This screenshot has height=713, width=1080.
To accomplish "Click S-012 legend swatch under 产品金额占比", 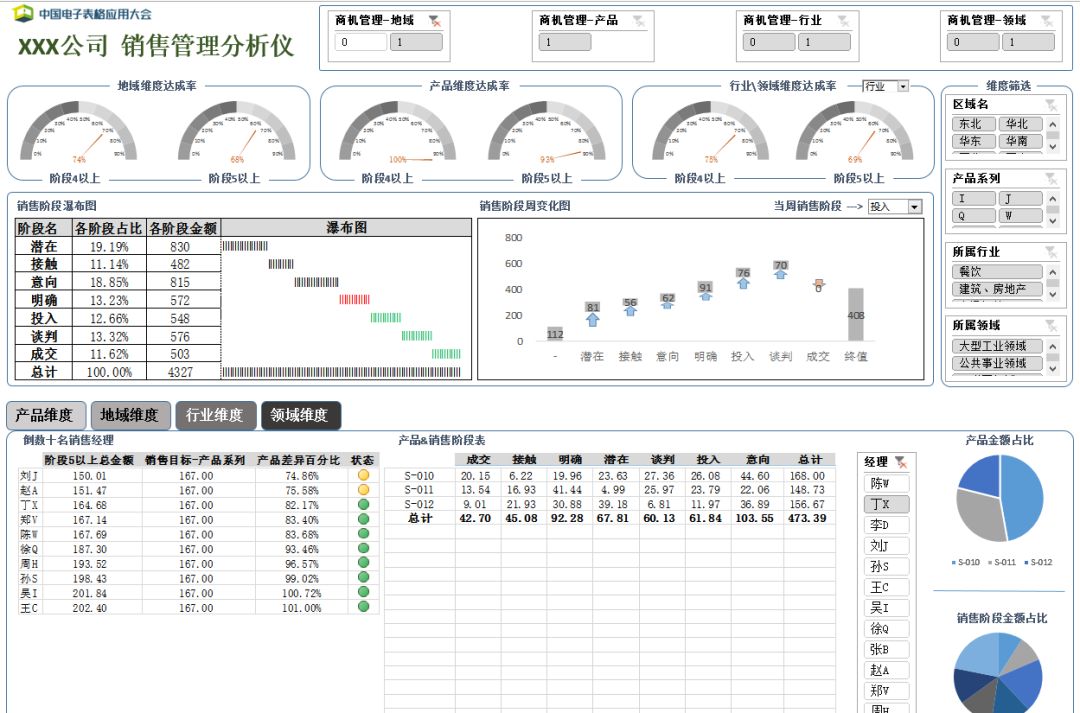I will coord(1026,563).
